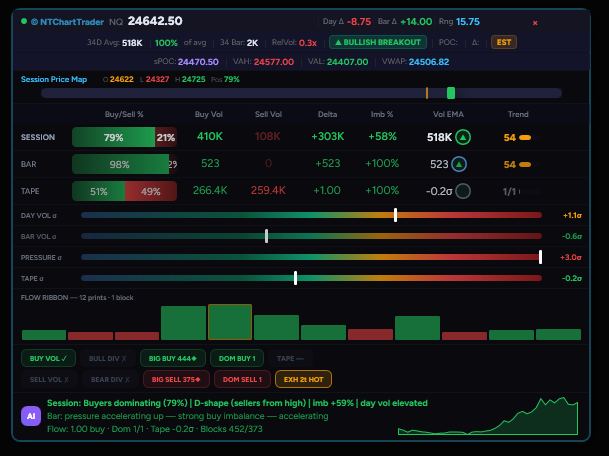This screenshot has width=609, height=456.
Task: Click the Bar trend orange pill indicator
Action: (x=525, y=165)
